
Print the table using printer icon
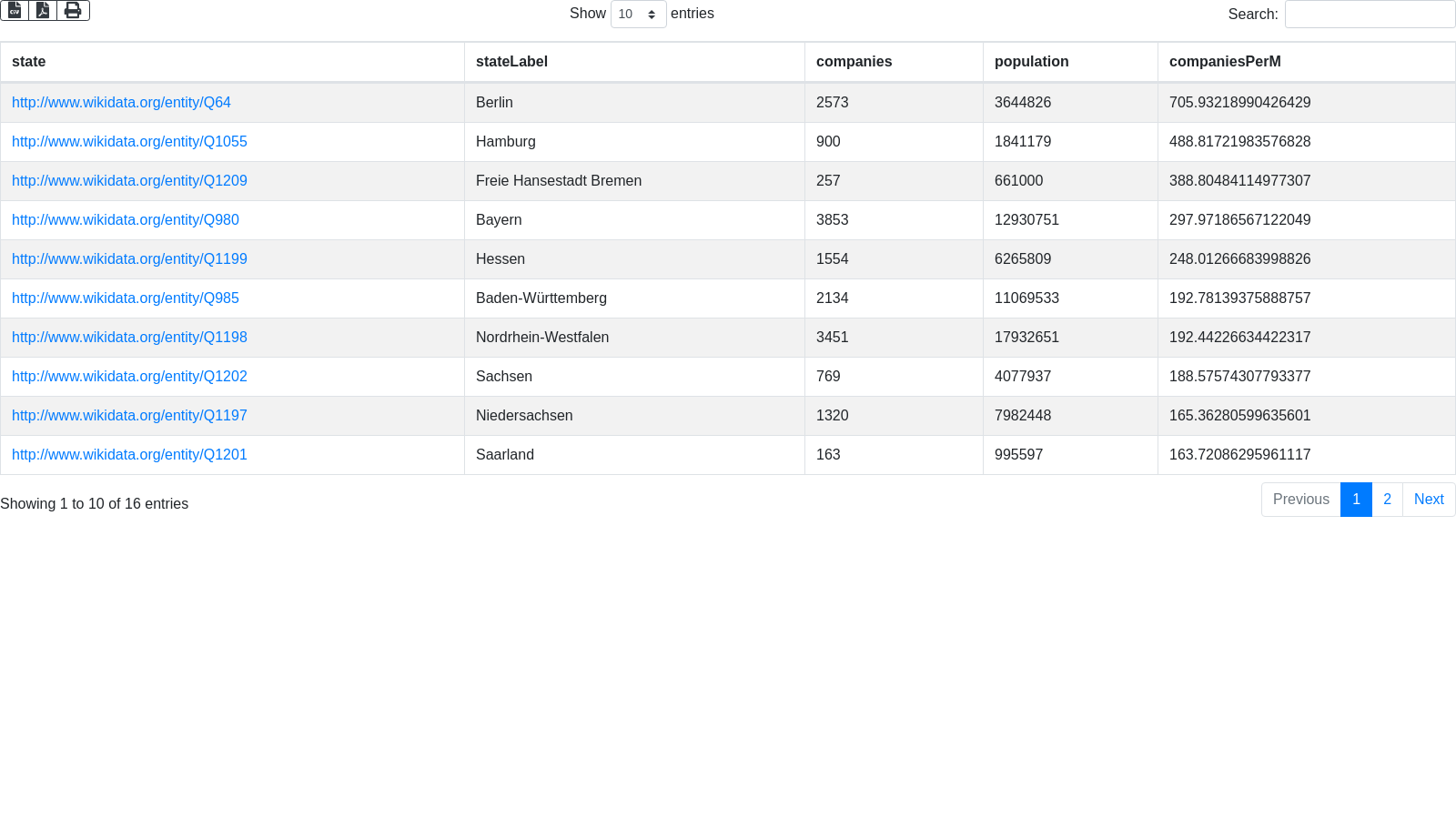[x=73, y=10]
